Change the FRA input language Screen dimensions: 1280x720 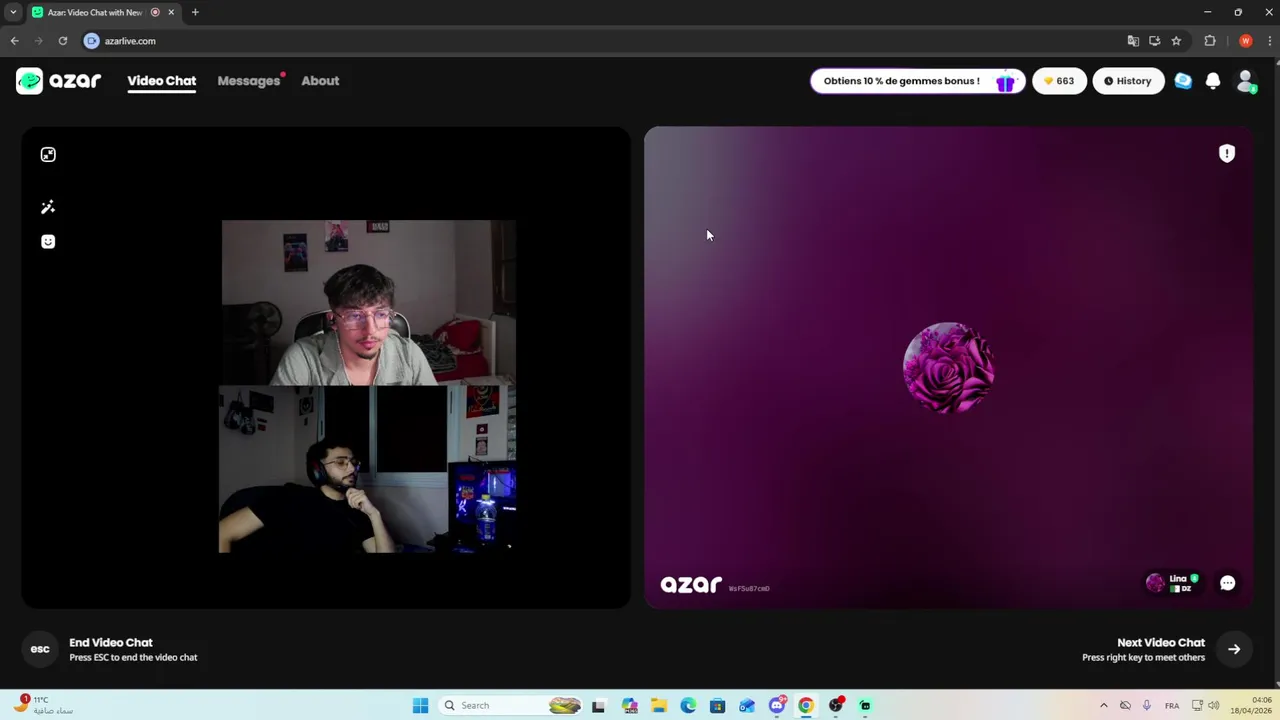pyautogui.click(x=1172, y=705)
